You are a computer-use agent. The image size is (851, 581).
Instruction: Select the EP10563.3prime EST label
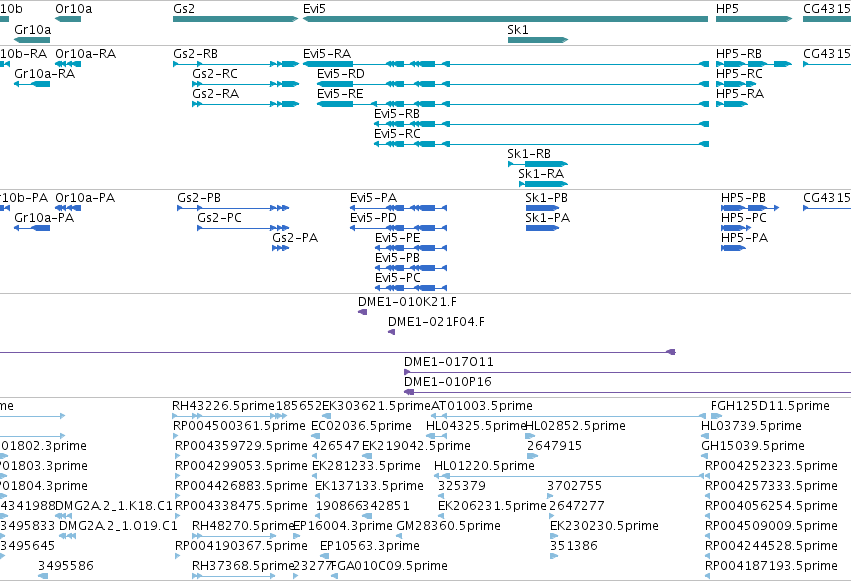370,546
